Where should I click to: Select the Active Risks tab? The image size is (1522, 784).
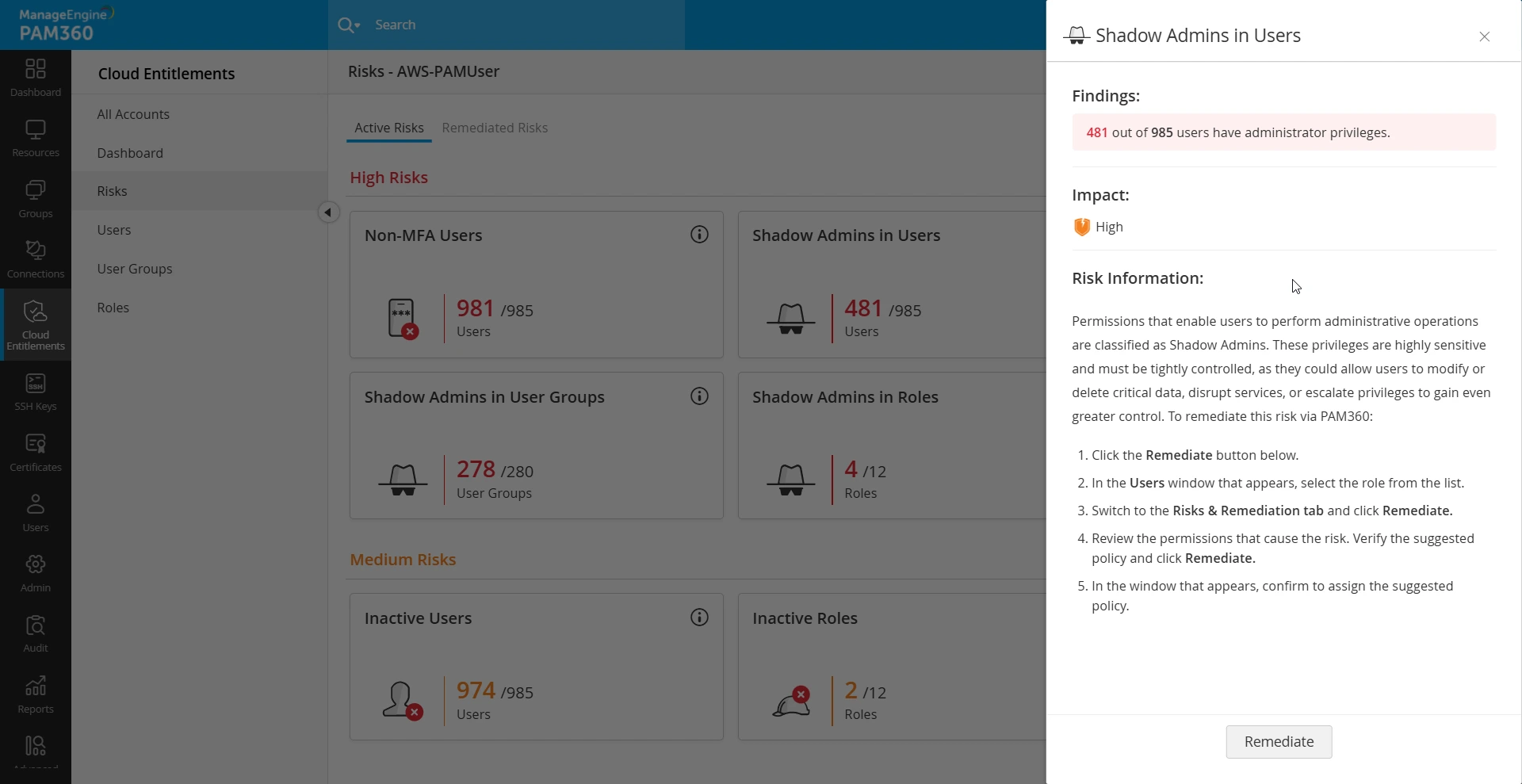pos(388,128)
